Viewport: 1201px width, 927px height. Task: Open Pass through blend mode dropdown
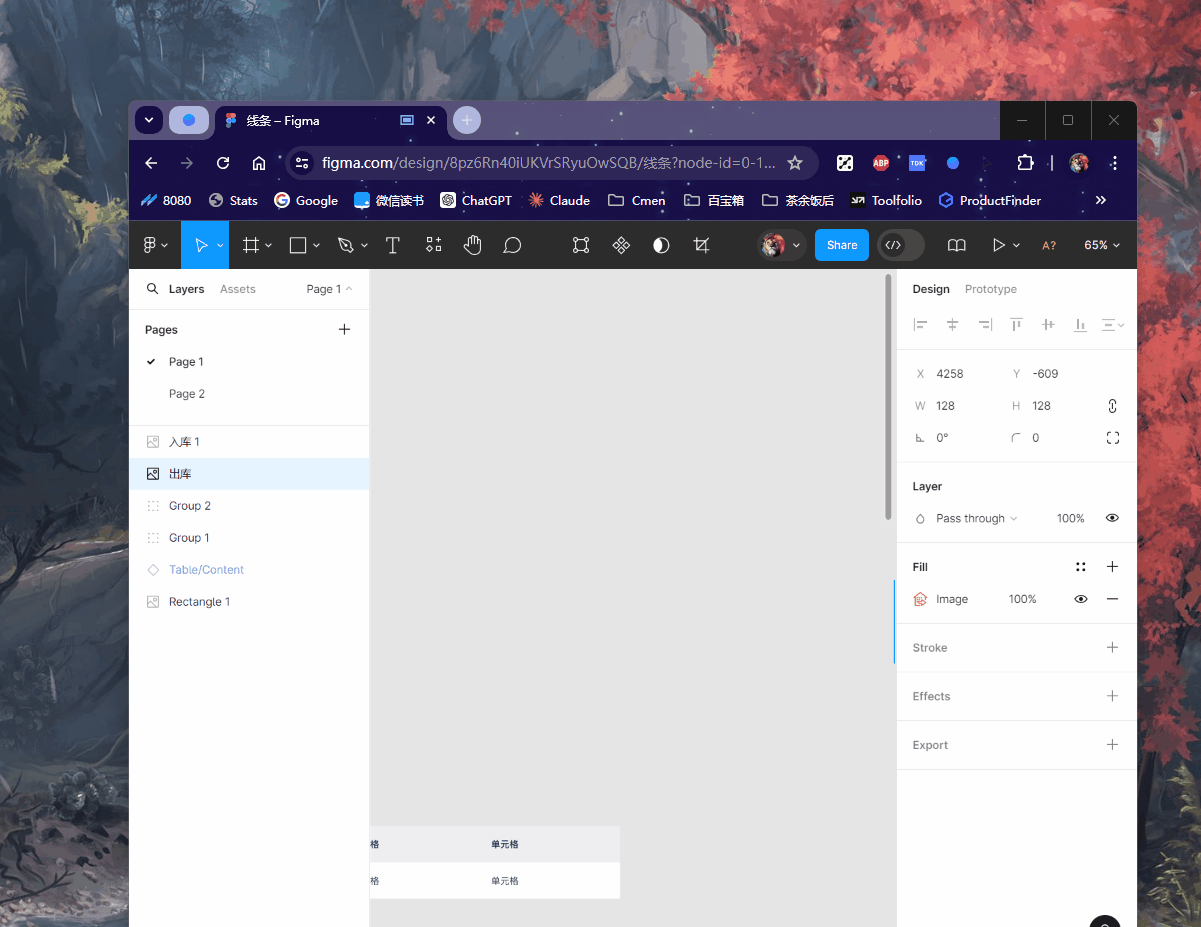(976, 518)
